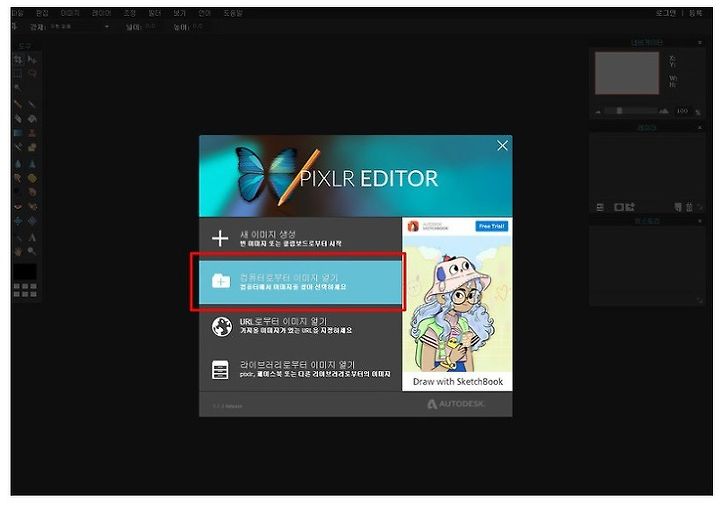Open the 언어 menu

coord(204,13)
